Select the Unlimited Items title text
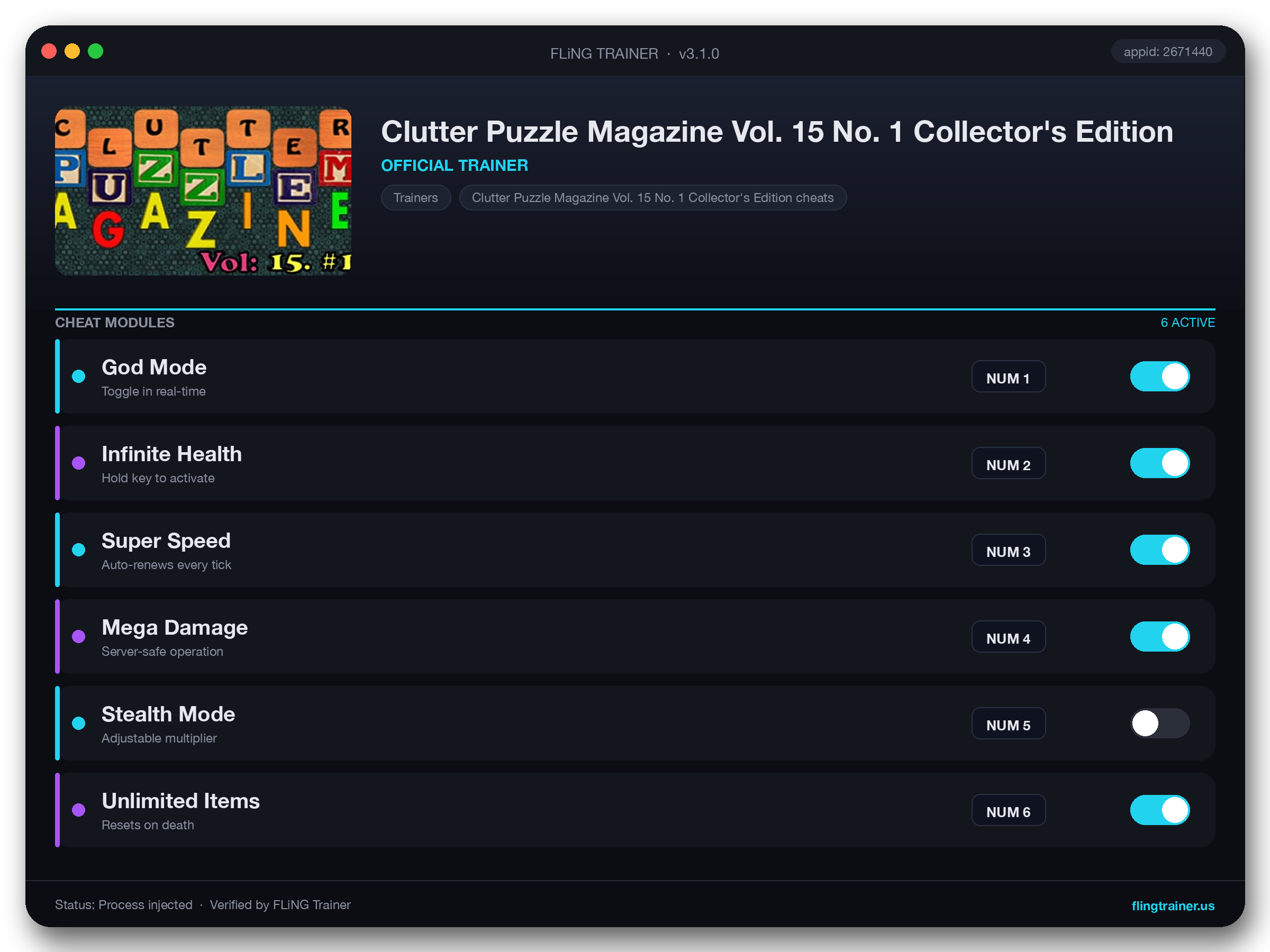This screenshot has height=952, width=1270. tap(181, 801)
